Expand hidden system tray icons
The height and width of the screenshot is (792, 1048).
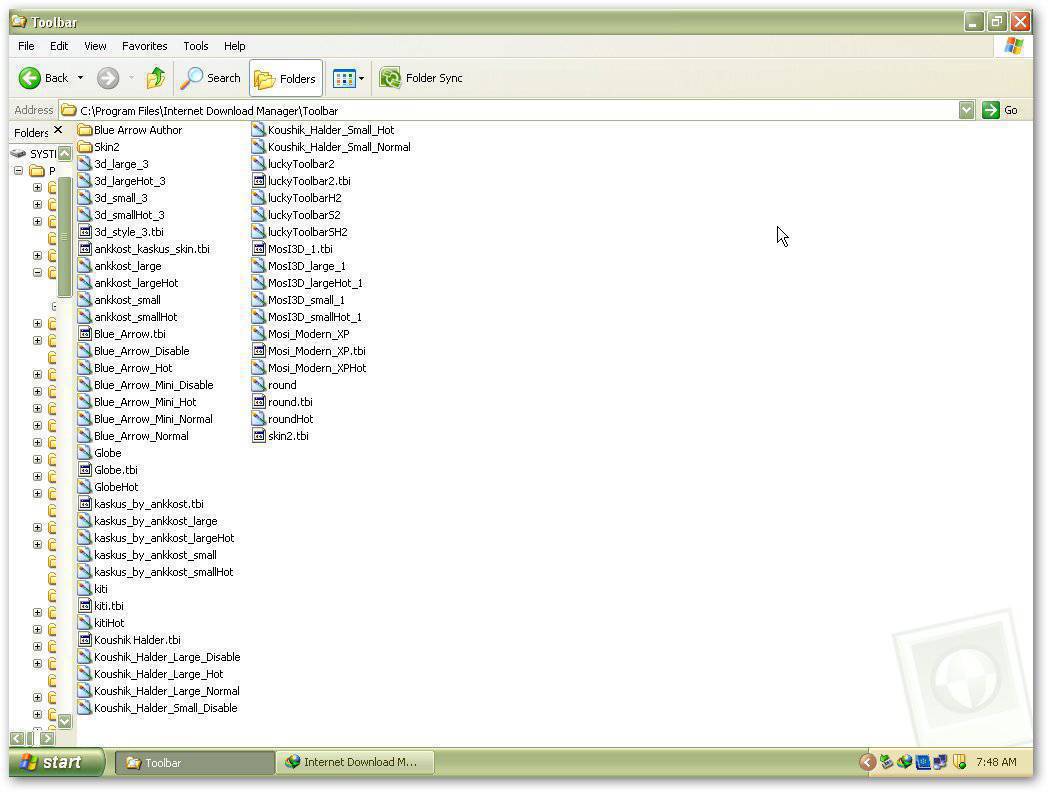coord(867,762)
